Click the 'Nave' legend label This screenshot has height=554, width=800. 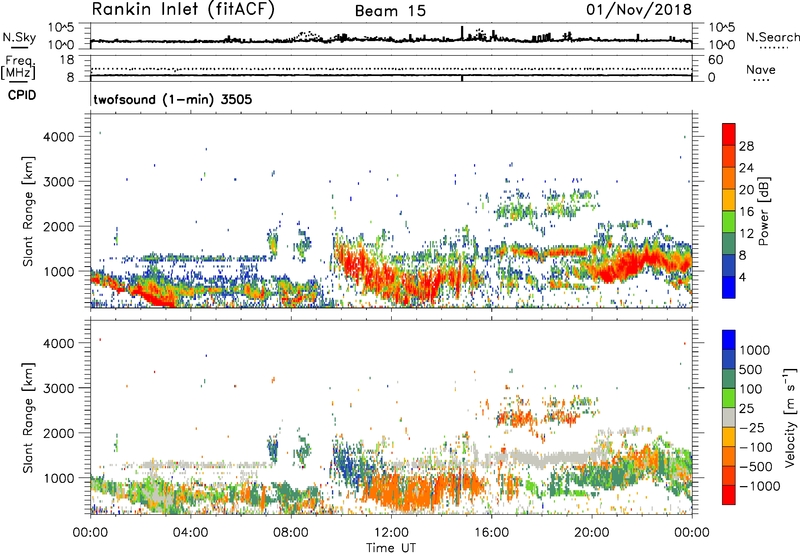click(761, 70)
